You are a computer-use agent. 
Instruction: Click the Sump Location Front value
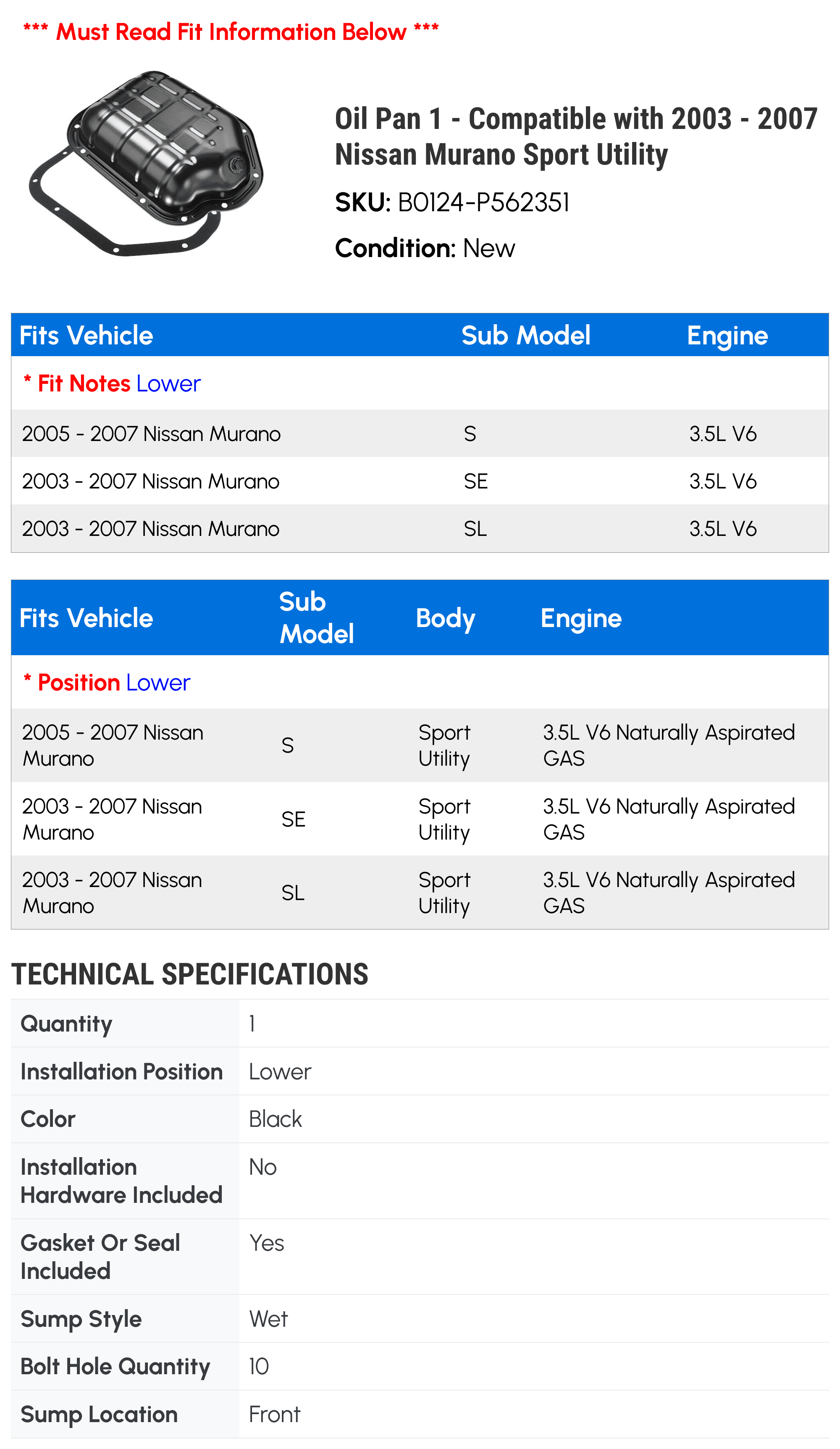coord(275,1414)
